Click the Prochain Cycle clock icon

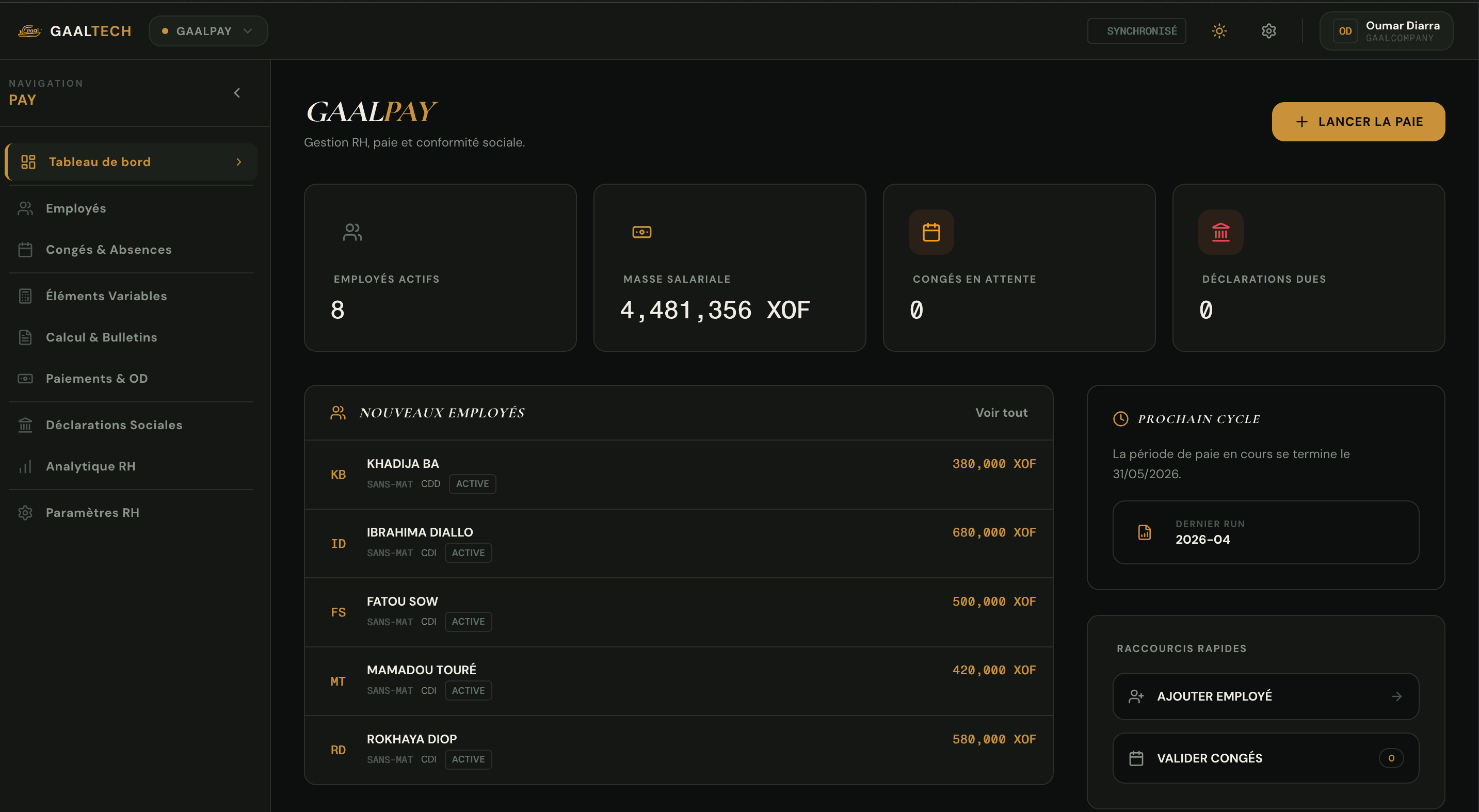point(1121,419)
